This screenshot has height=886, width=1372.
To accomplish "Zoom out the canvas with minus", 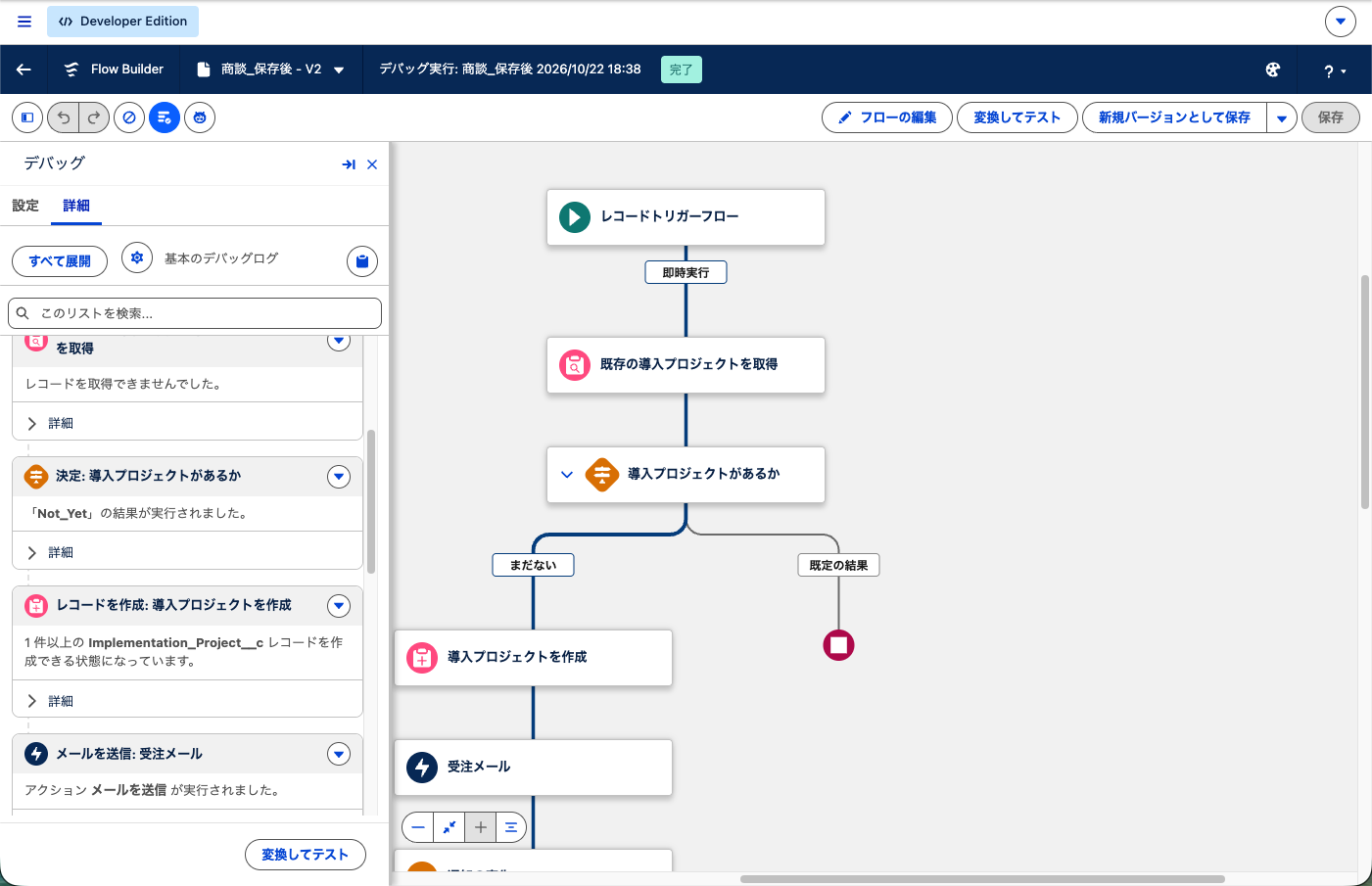I will pos(418,827).
